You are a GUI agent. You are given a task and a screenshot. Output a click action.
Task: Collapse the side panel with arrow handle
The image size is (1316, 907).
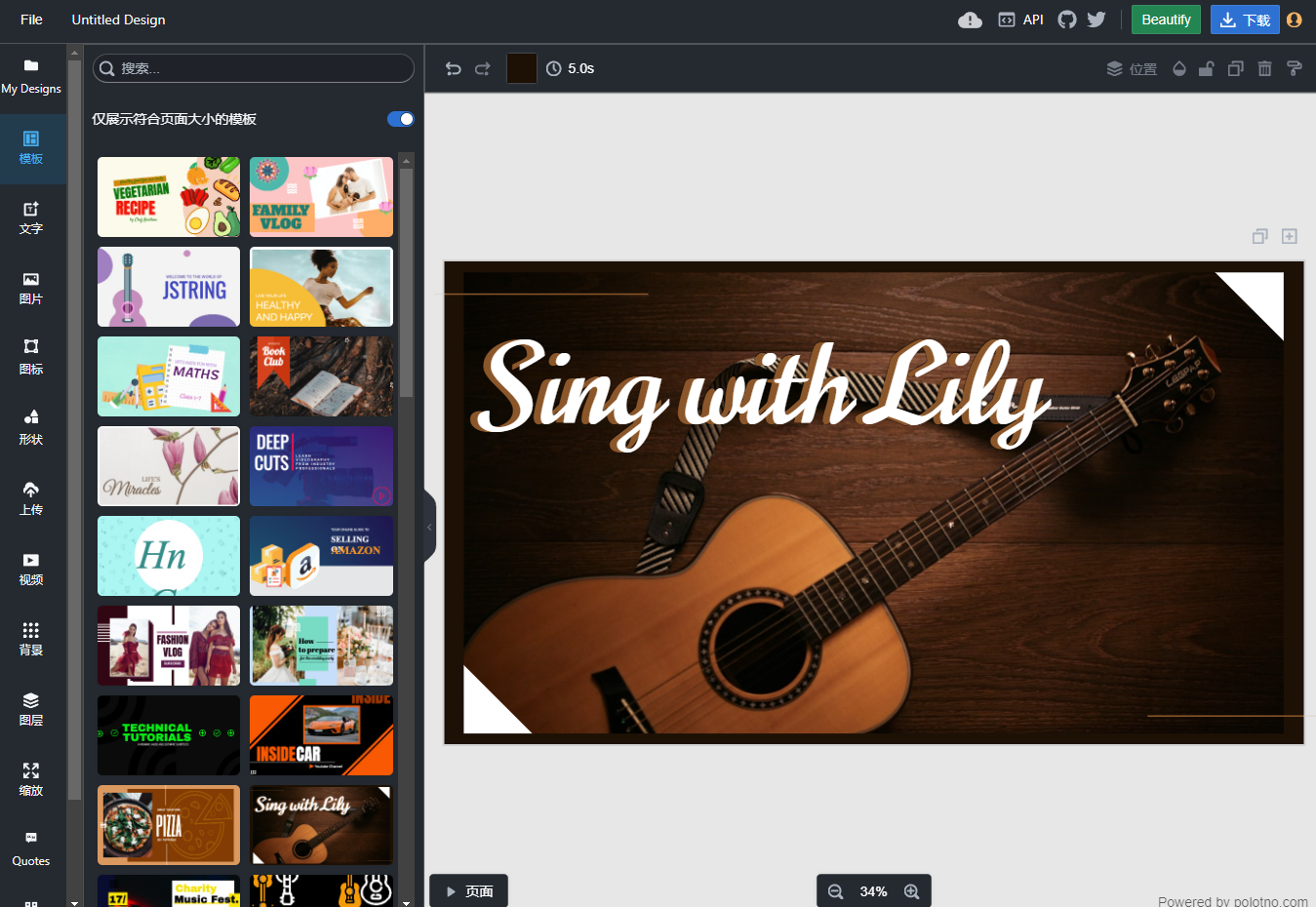(429, 527)
